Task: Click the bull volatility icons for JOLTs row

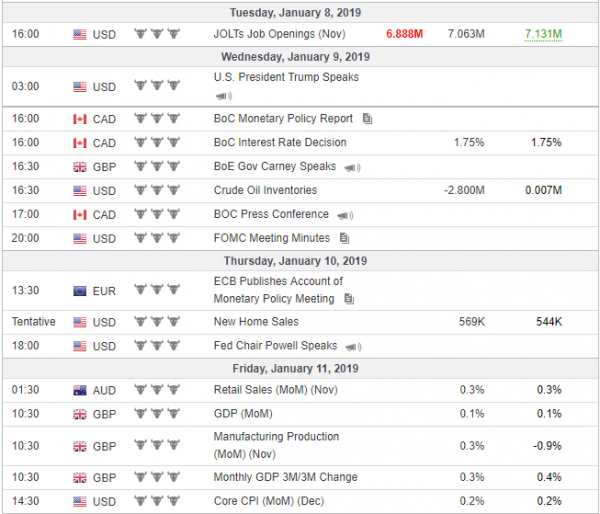Action: 157,34
